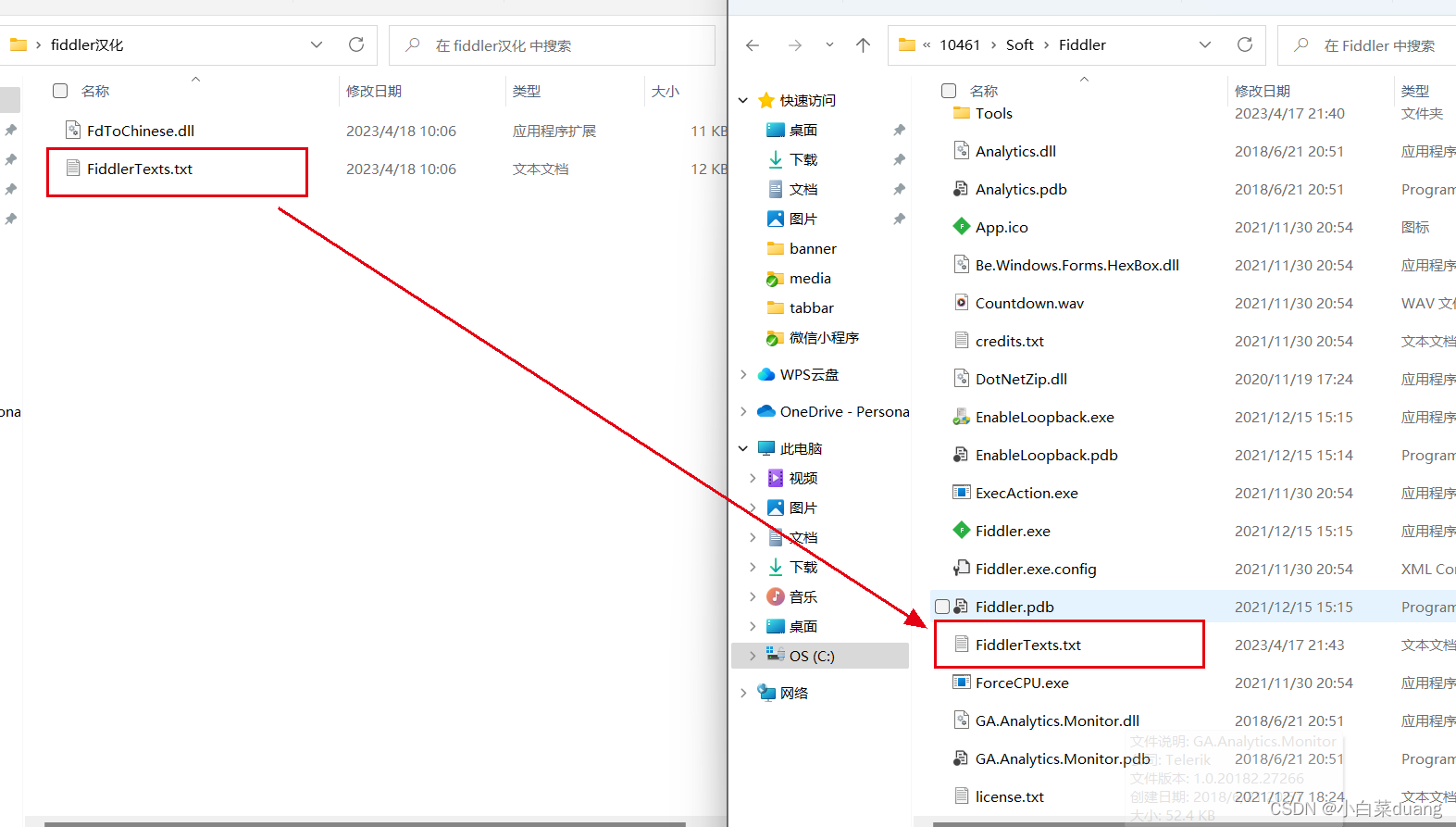Click the forward arrow in the Fiddler window

pyautogui.click(x=795, y=44)
